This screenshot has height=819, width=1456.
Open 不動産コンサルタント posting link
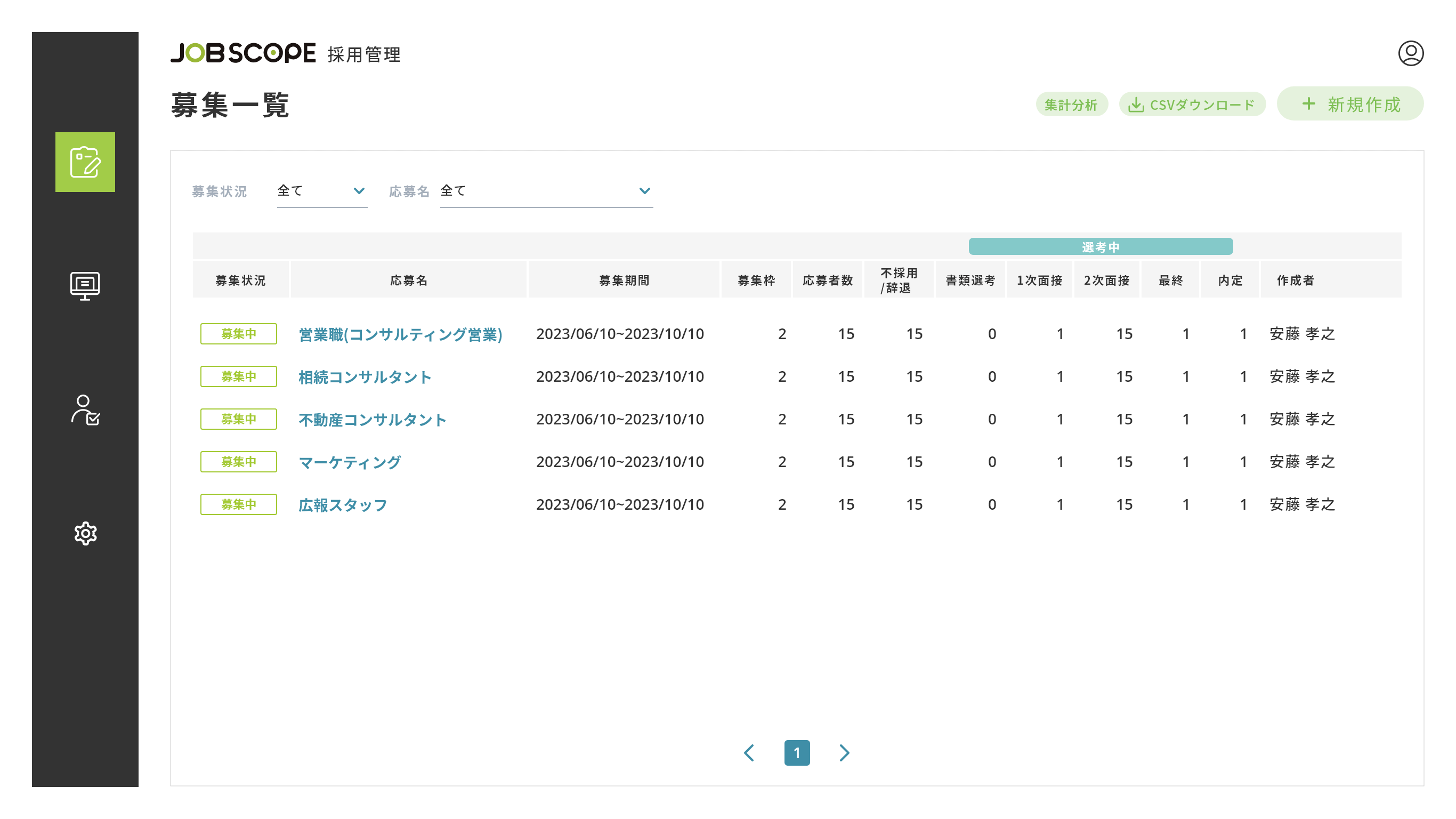pyautogui.click(x=372, y=420)
